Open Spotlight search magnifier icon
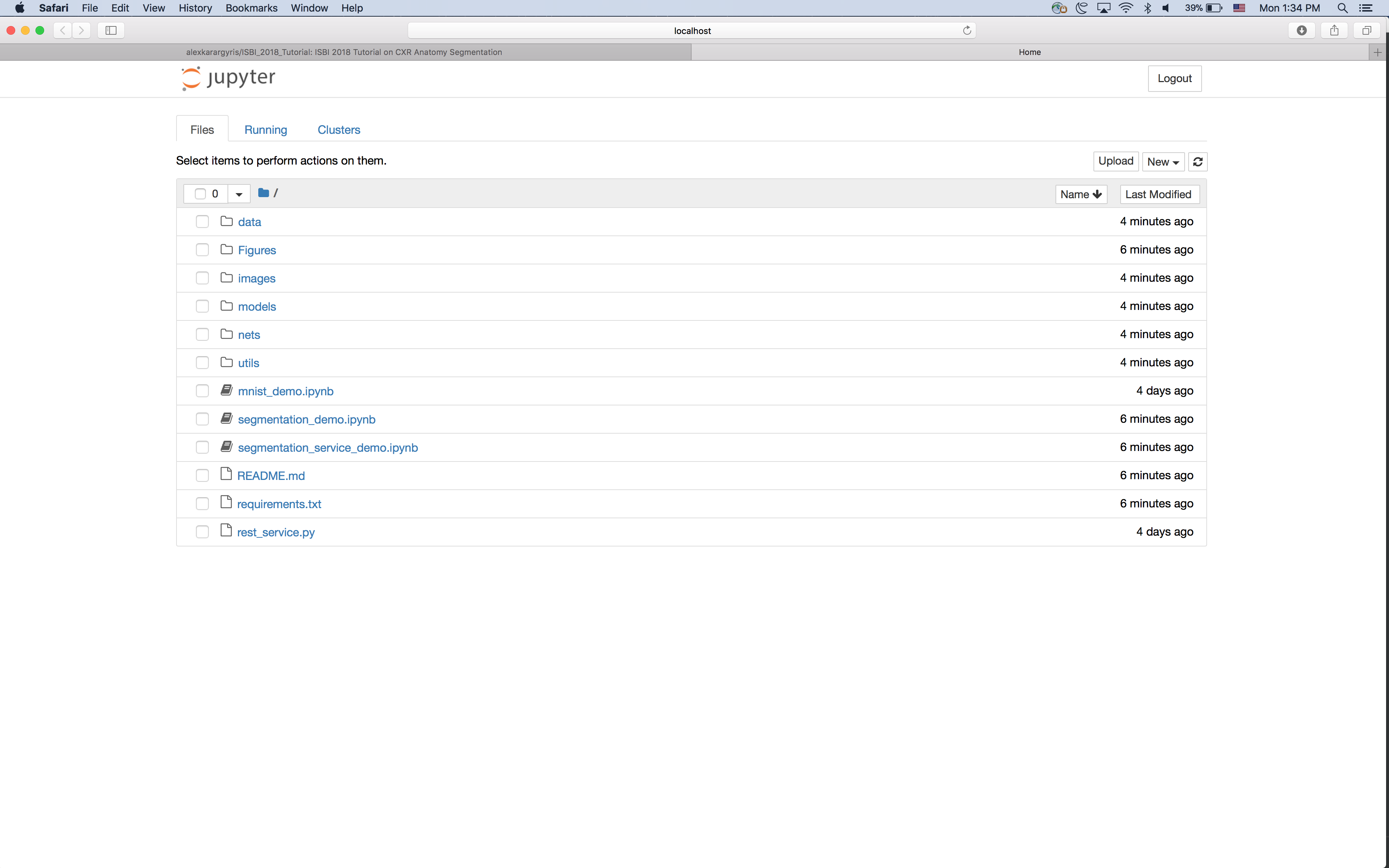Image resolution: width=1389 pixels, height=868 pixels. click(1342, 8)
